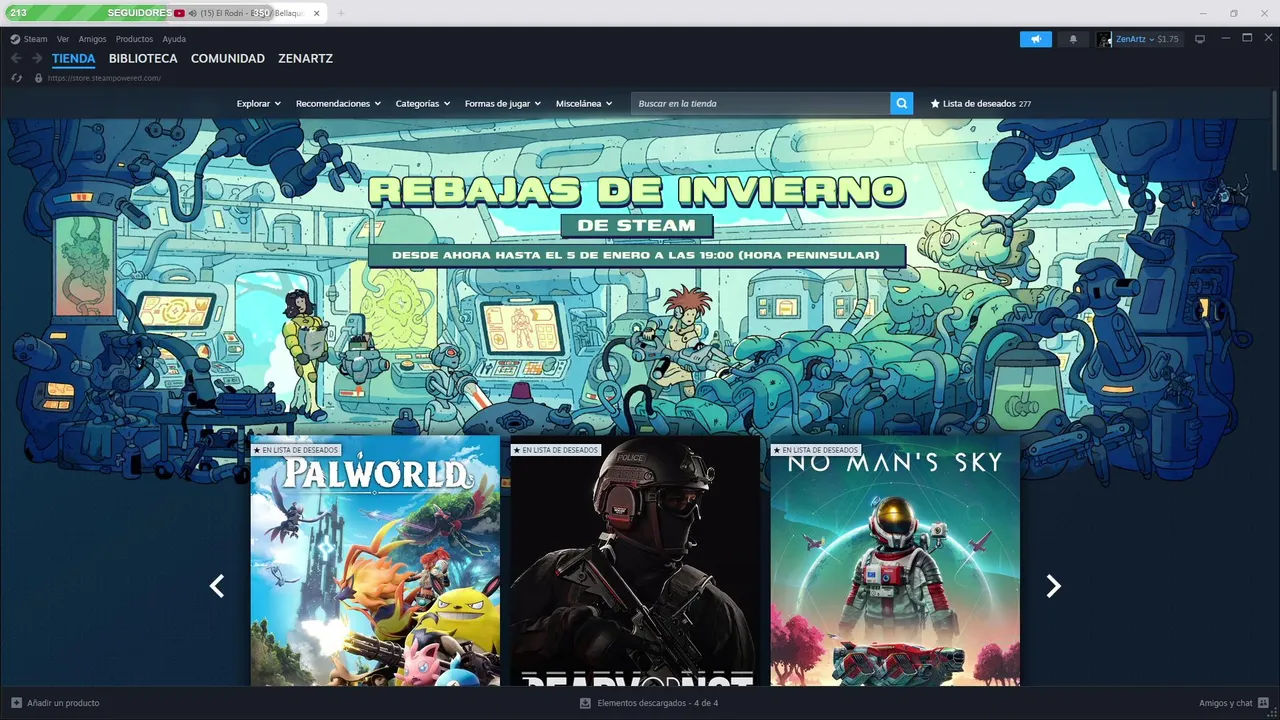
Task: Show previous carousel games with left arrow
Action: click(x=216, y=586)
